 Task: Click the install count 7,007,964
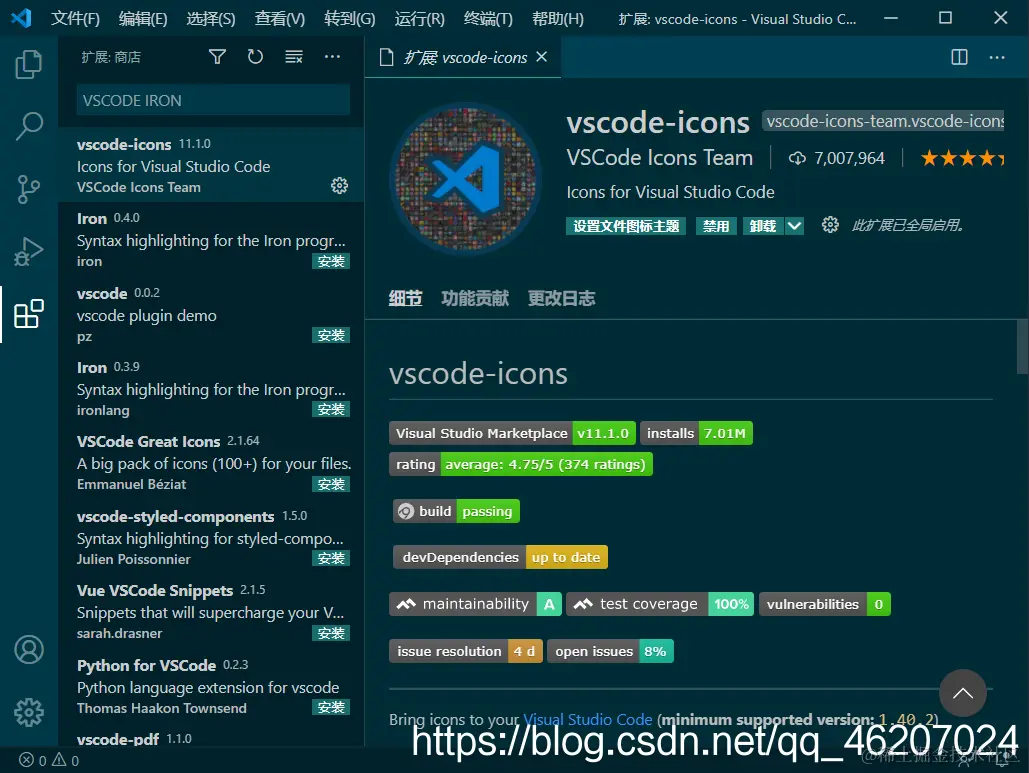[x=837, y=158]
